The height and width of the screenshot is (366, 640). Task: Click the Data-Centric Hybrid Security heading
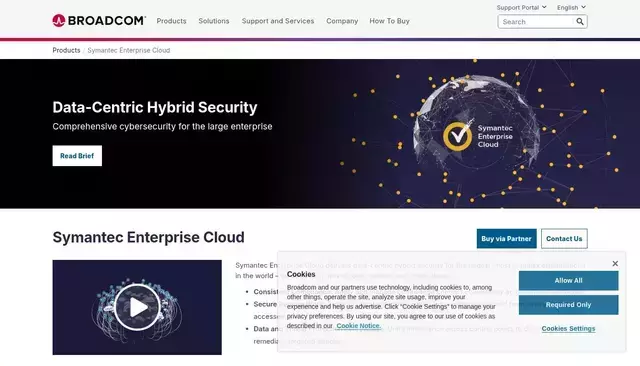(x=155, y=107)
